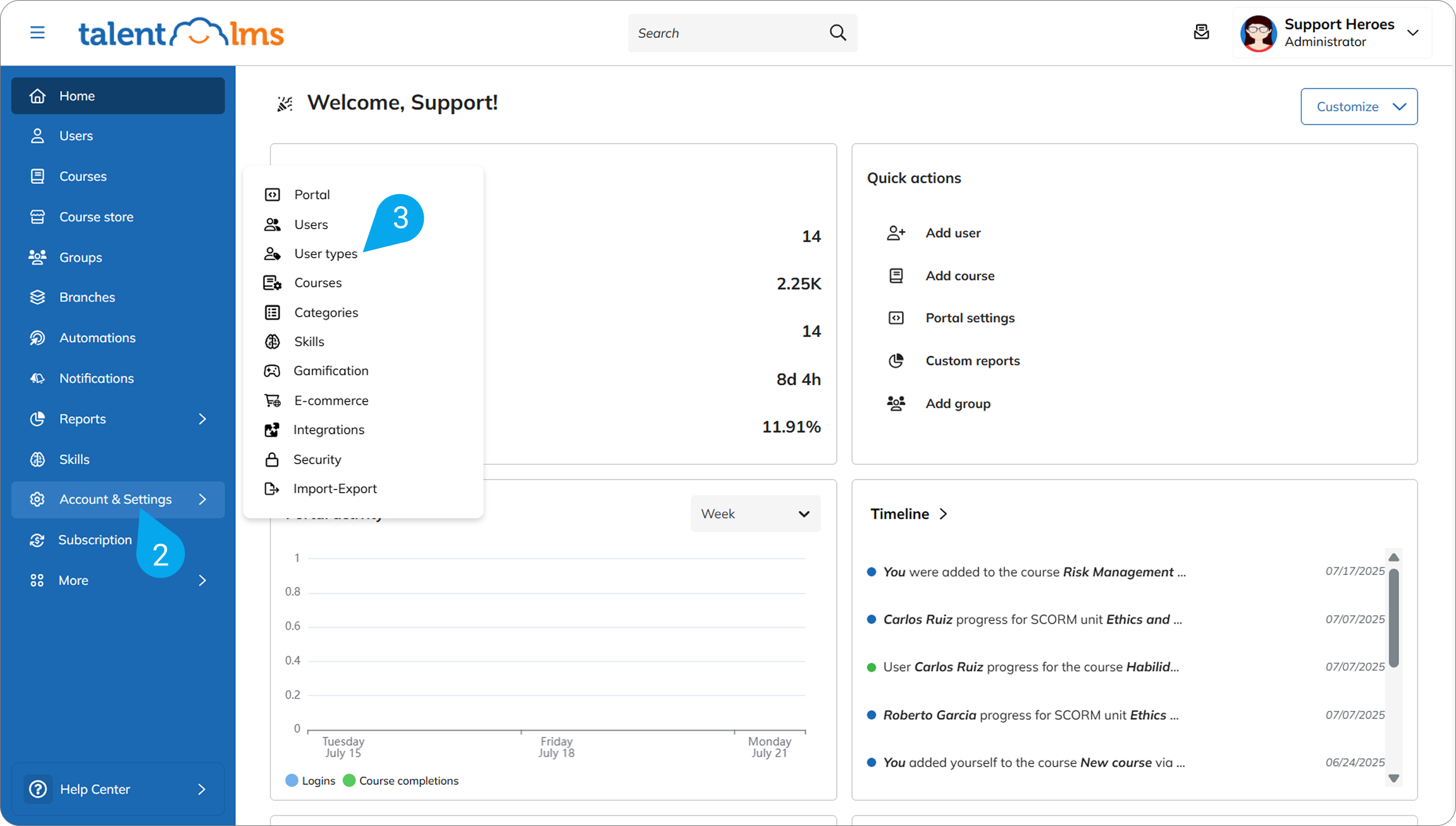The image size is (1456, 826).
Task: Open the Customize dropdown
Action: [1359, 106]
